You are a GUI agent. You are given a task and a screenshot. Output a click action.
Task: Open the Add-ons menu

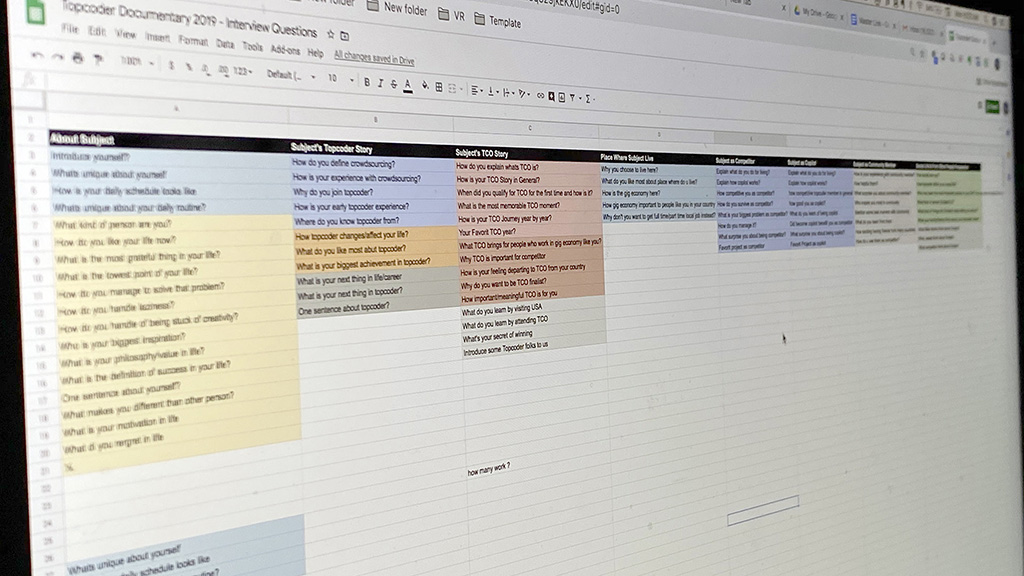[285, 50]
